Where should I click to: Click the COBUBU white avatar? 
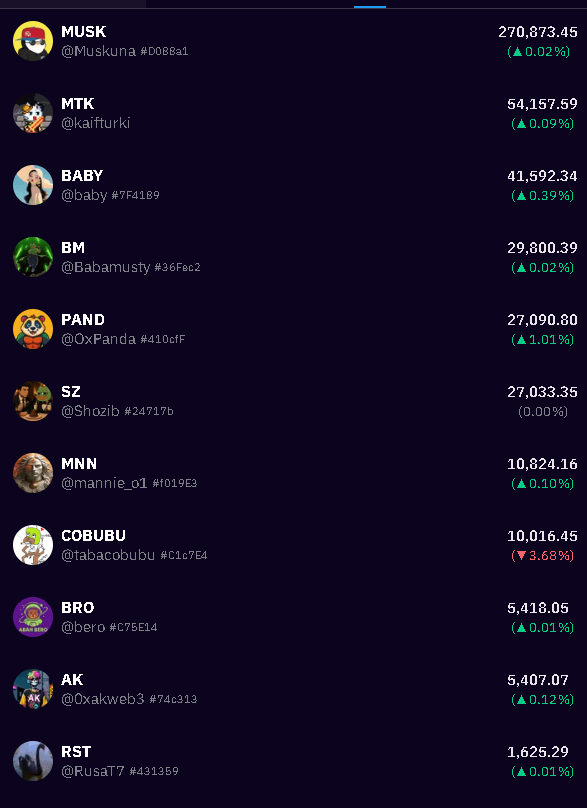click(33, 545)
